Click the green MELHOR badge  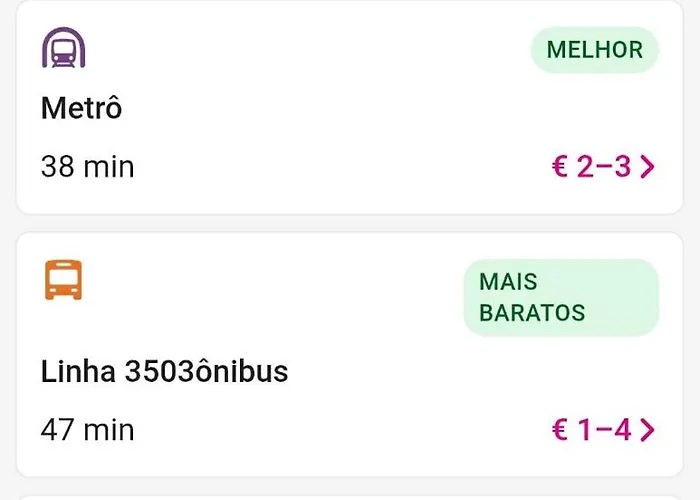pyautogui.click(x=594, y=50)
